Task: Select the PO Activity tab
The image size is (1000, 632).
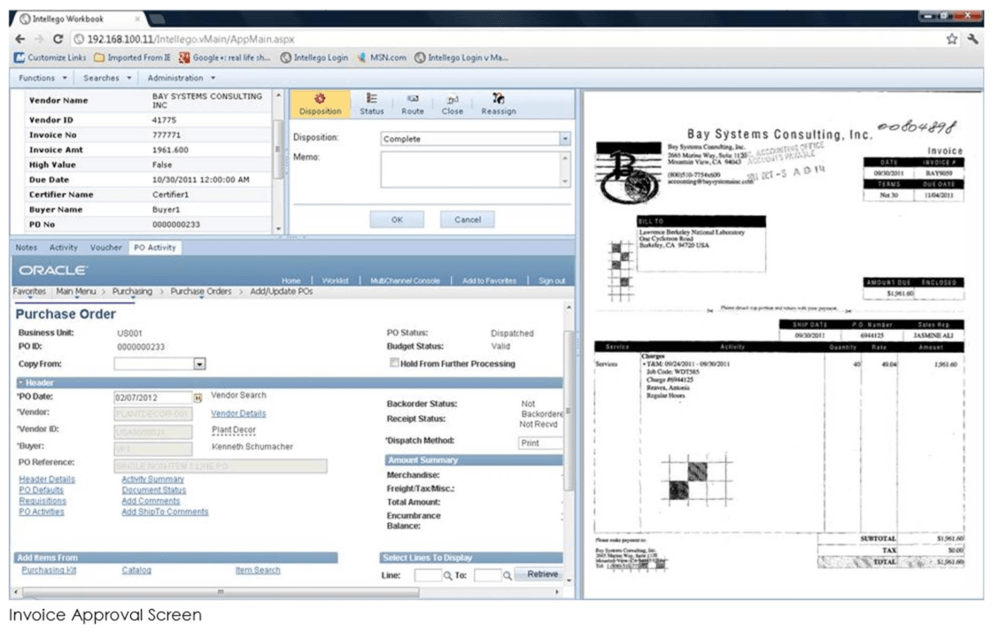Action: [x=154, y=247]
